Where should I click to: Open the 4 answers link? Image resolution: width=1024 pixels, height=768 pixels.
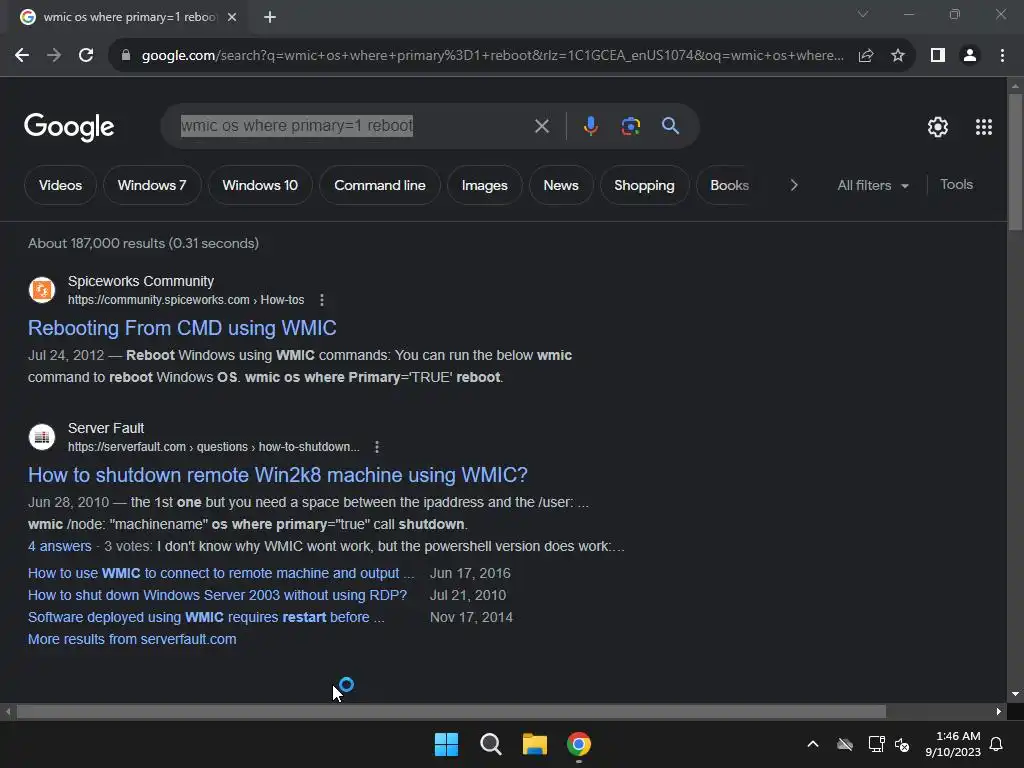[x=59, y=546]
